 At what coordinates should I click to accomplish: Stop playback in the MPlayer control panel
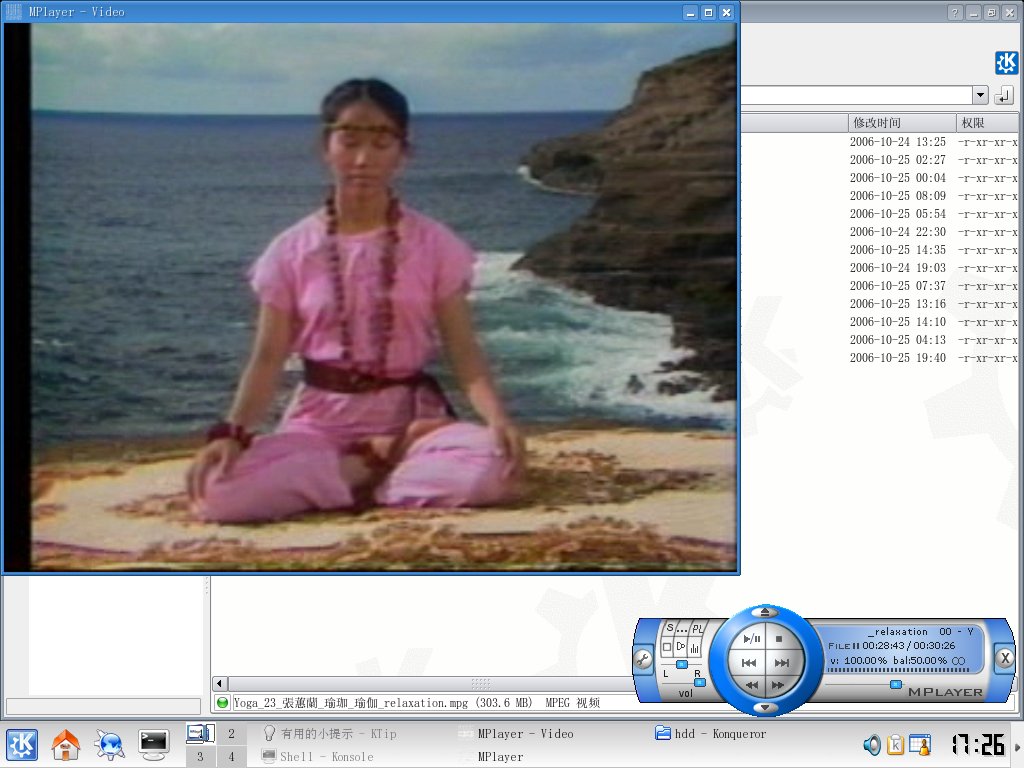778,639
